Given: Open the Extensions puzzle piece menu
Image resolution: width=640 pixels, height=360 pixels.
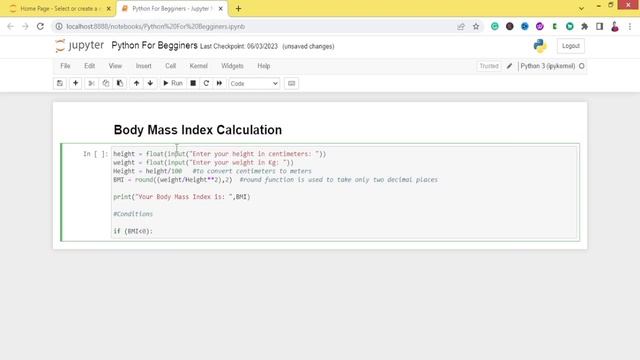Looking at the screenshot, I should [x=584, y=27].
